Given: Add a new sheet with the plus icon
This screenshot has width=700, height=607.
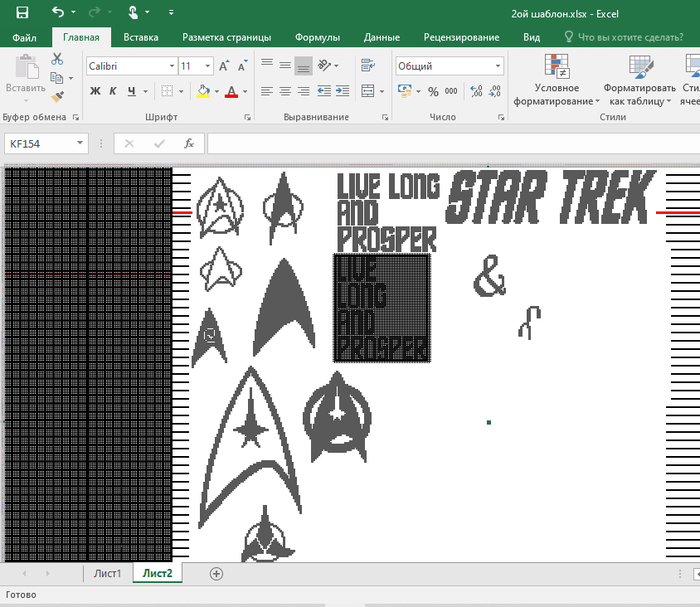Looking at the screenshot, I should (216, 574).
